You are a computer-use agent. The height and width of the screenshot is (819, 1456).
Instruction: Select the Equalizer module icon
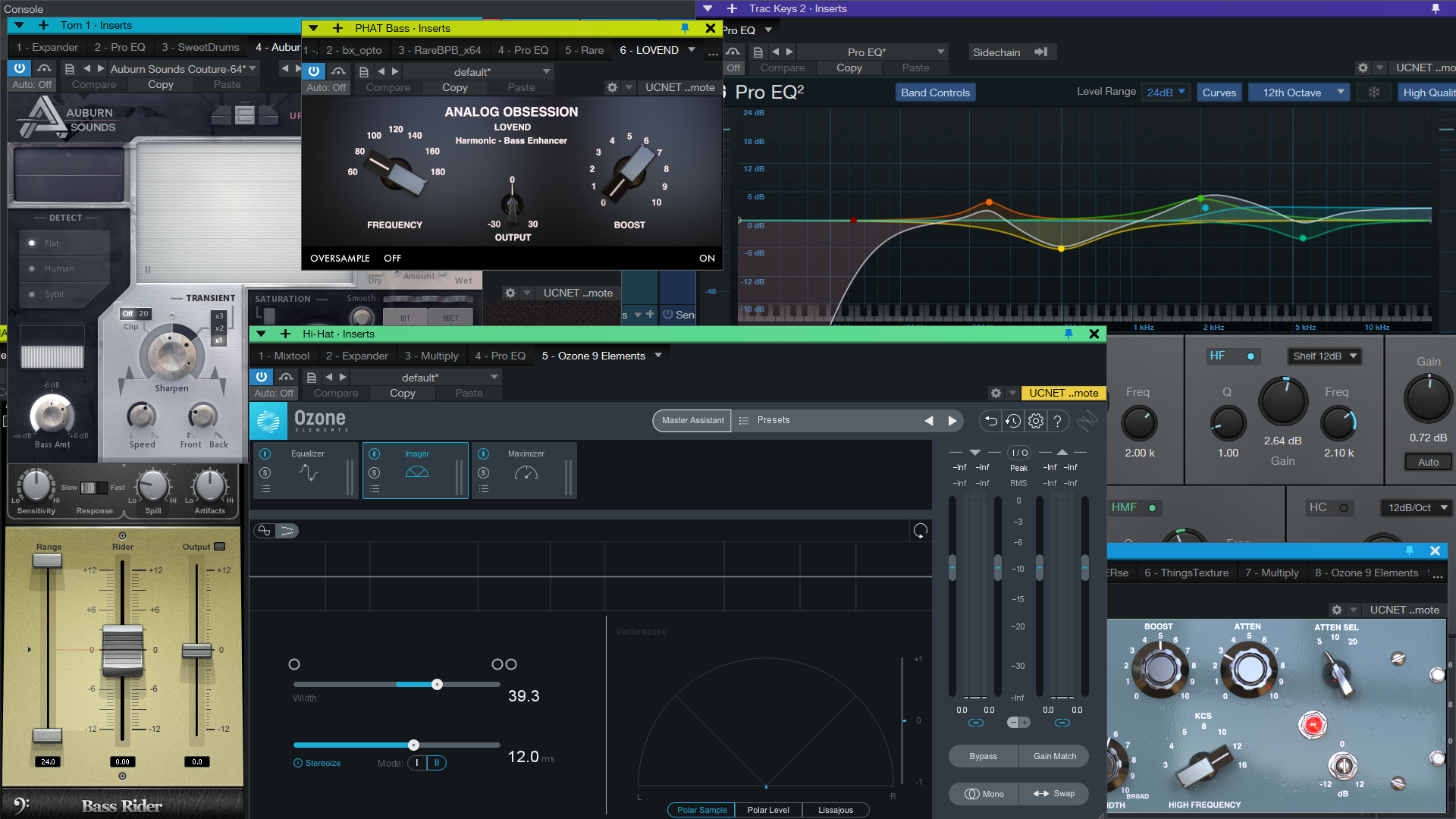pyautogui.click(x=308, y=472)
